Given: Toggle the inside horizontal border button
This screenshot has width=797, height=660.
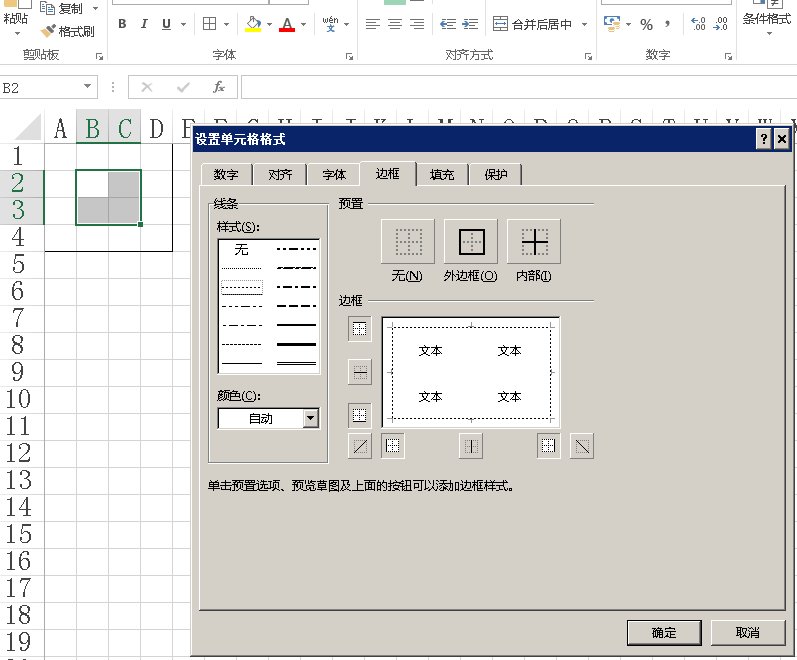Looking at the screenshot, I should click(x=360, y=372).
